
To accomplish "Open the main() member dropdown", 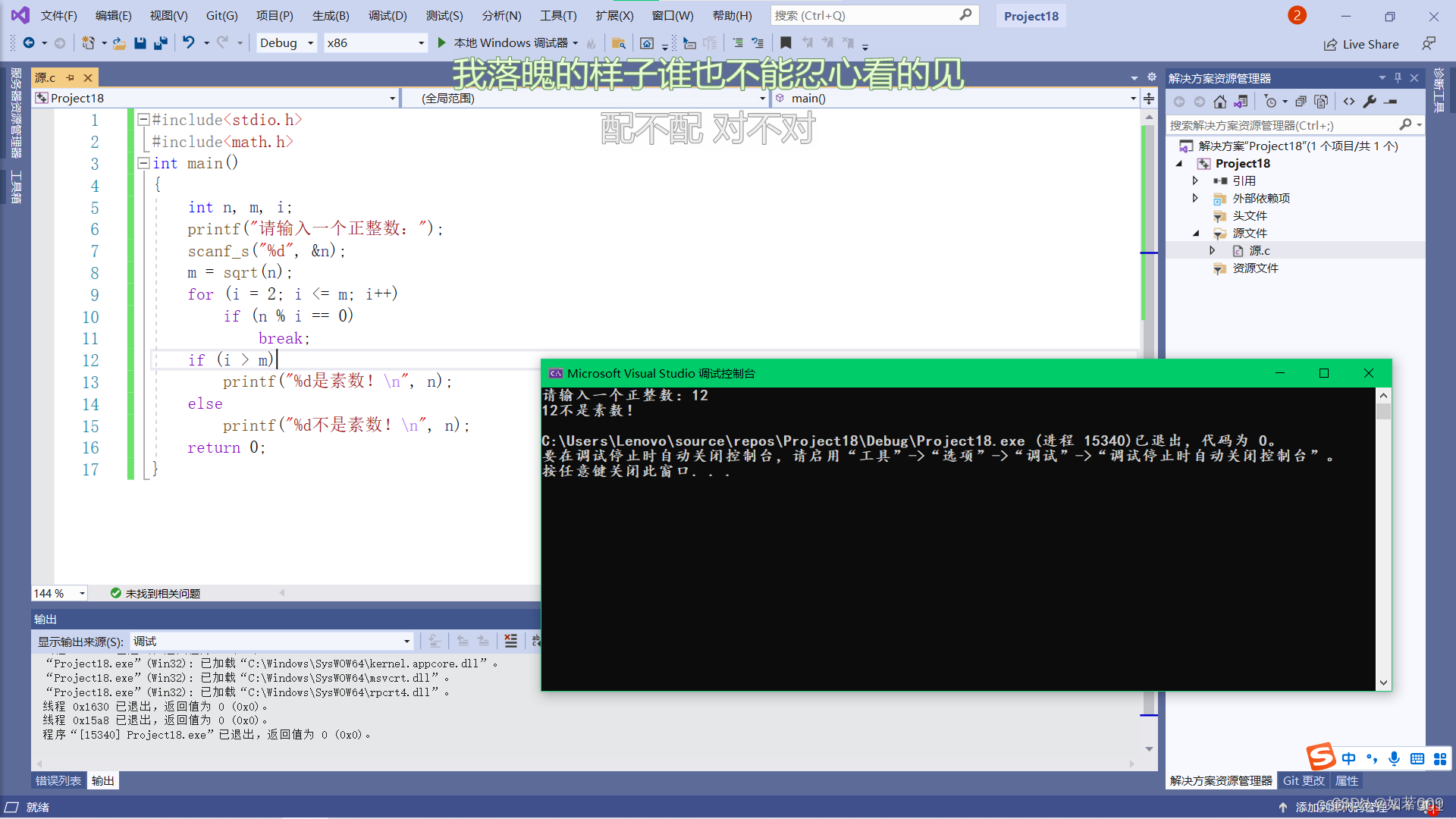I will [955, 99].
